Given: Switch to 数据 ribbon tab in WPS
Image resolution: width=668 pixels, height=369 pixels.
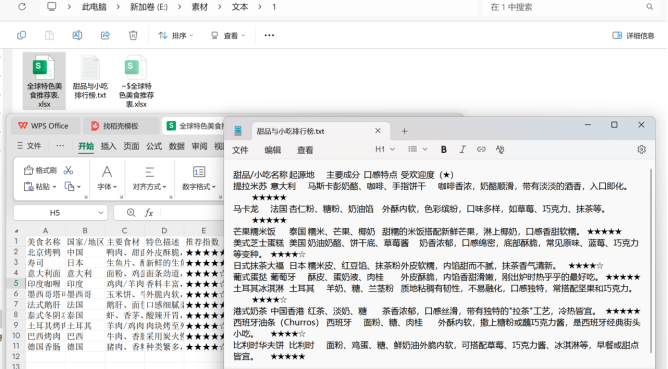Looking at the screenshot, I should click(x=177, y=146).
